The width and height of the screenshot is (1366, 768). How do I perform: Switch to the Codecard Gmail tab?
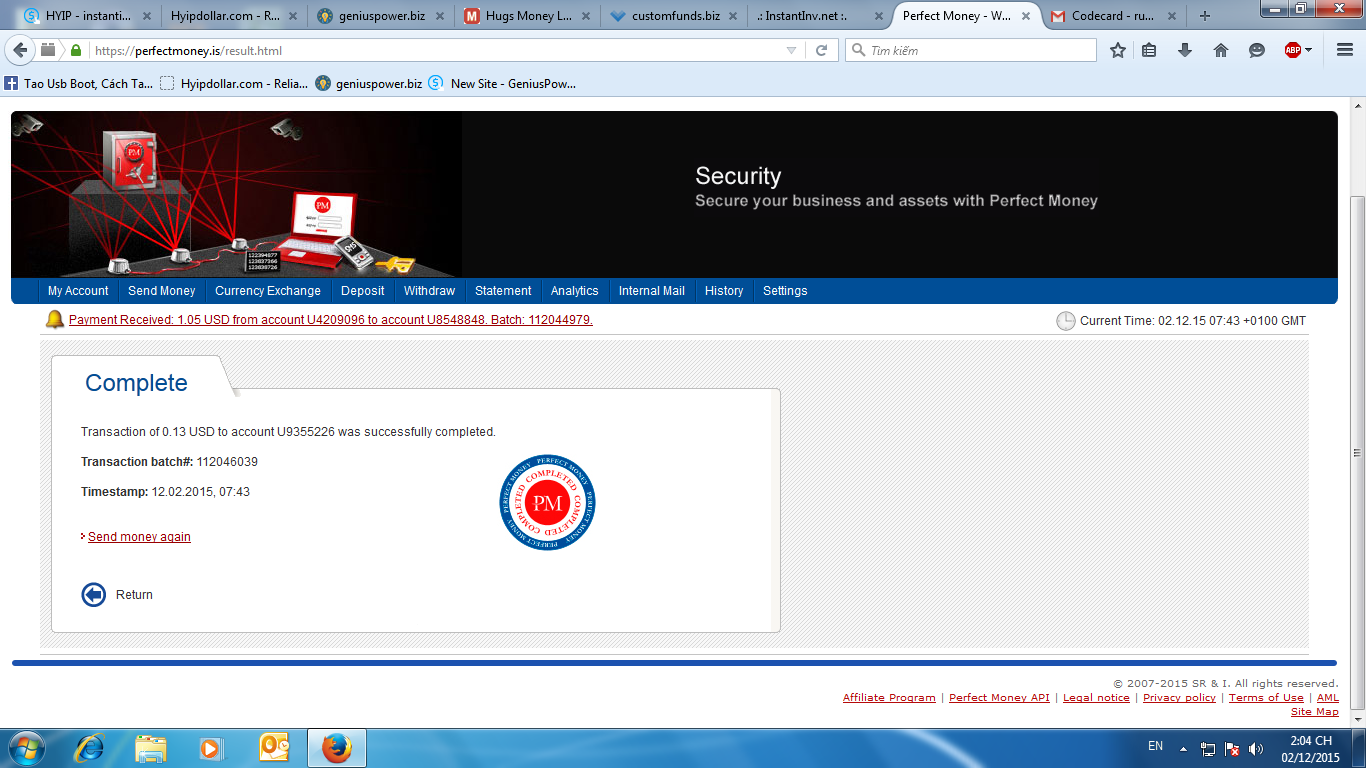point(1112,16)
